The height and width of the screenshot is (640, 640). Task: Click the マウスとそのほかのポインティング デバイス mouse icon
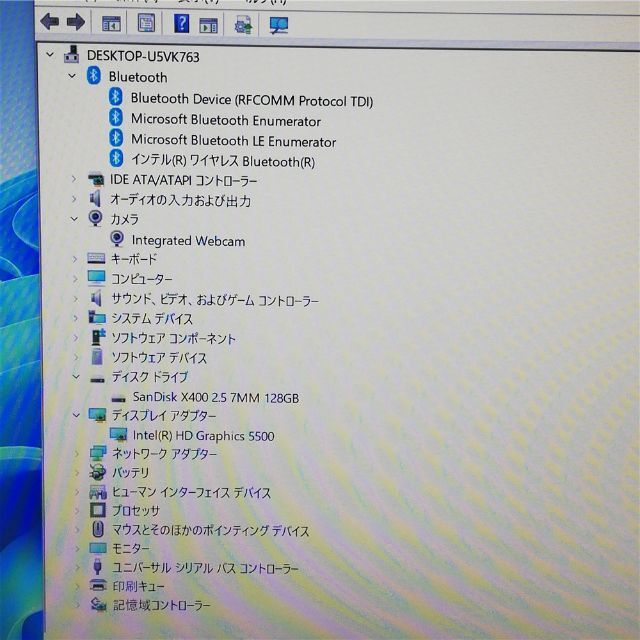[x=98, y=529]
